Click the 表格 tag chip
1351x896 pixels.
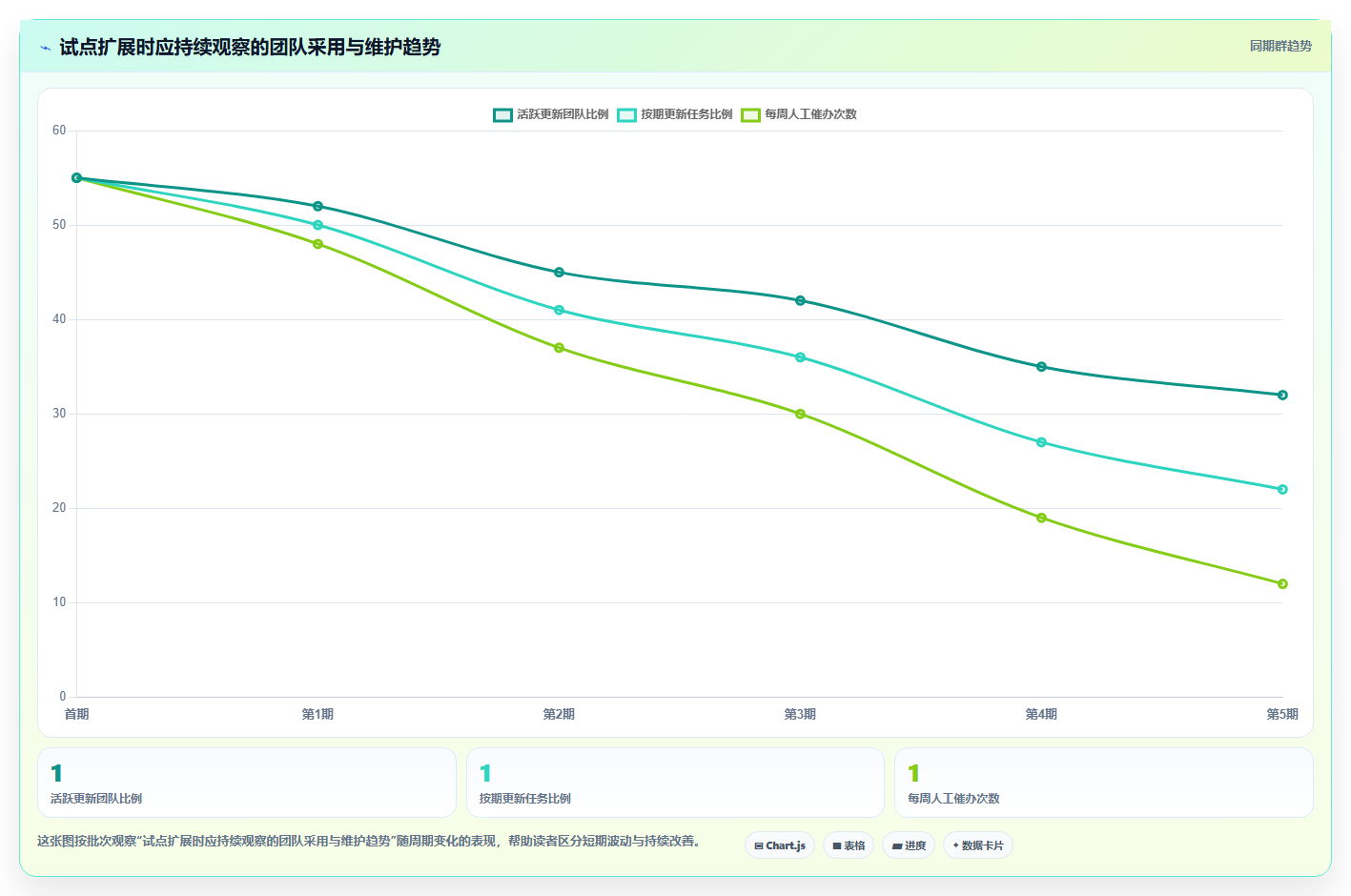click(x=849, y=845)
